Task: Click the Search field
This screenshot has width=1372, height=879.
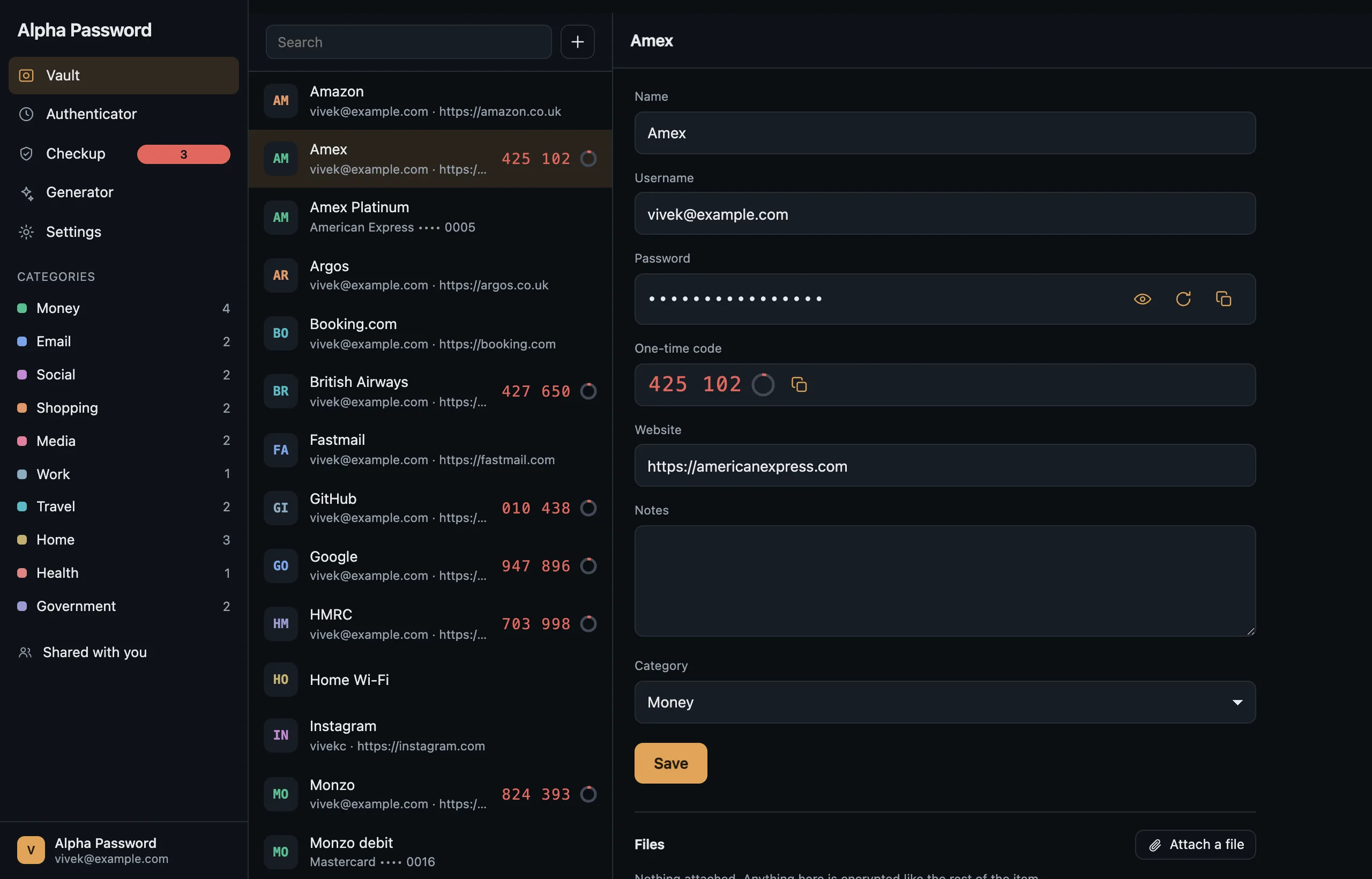Action: (x=408, y=42)
